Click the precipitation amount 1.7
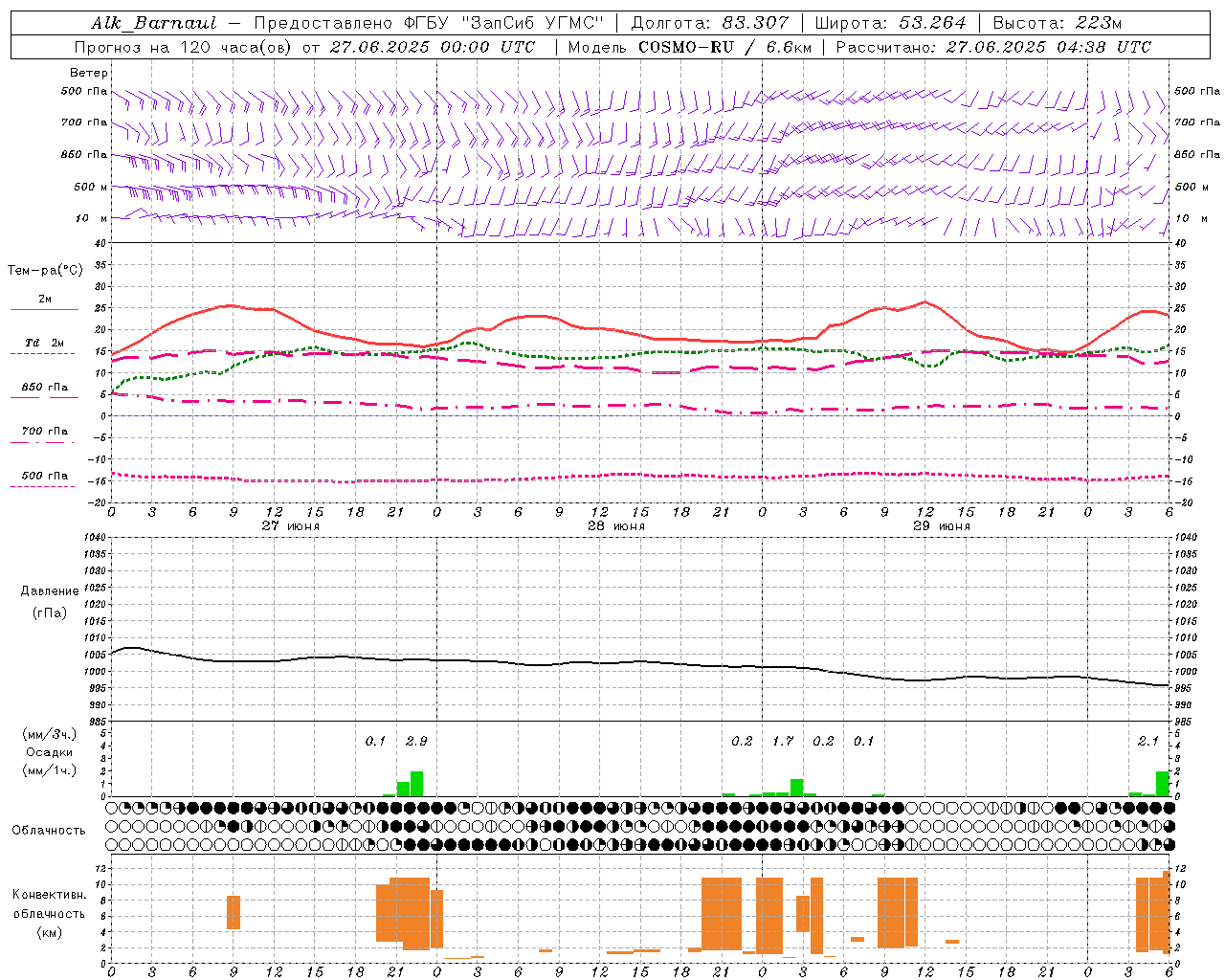 (x=783, y=742)
